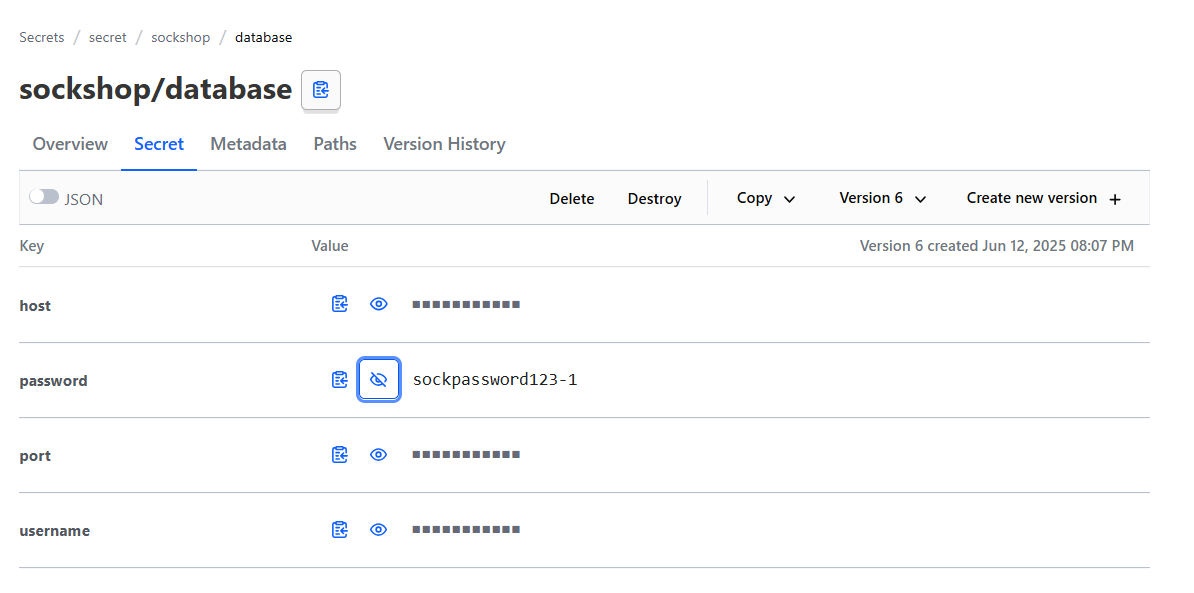
Task: Toggle the JSON view switch
Action: coord(44,198)
